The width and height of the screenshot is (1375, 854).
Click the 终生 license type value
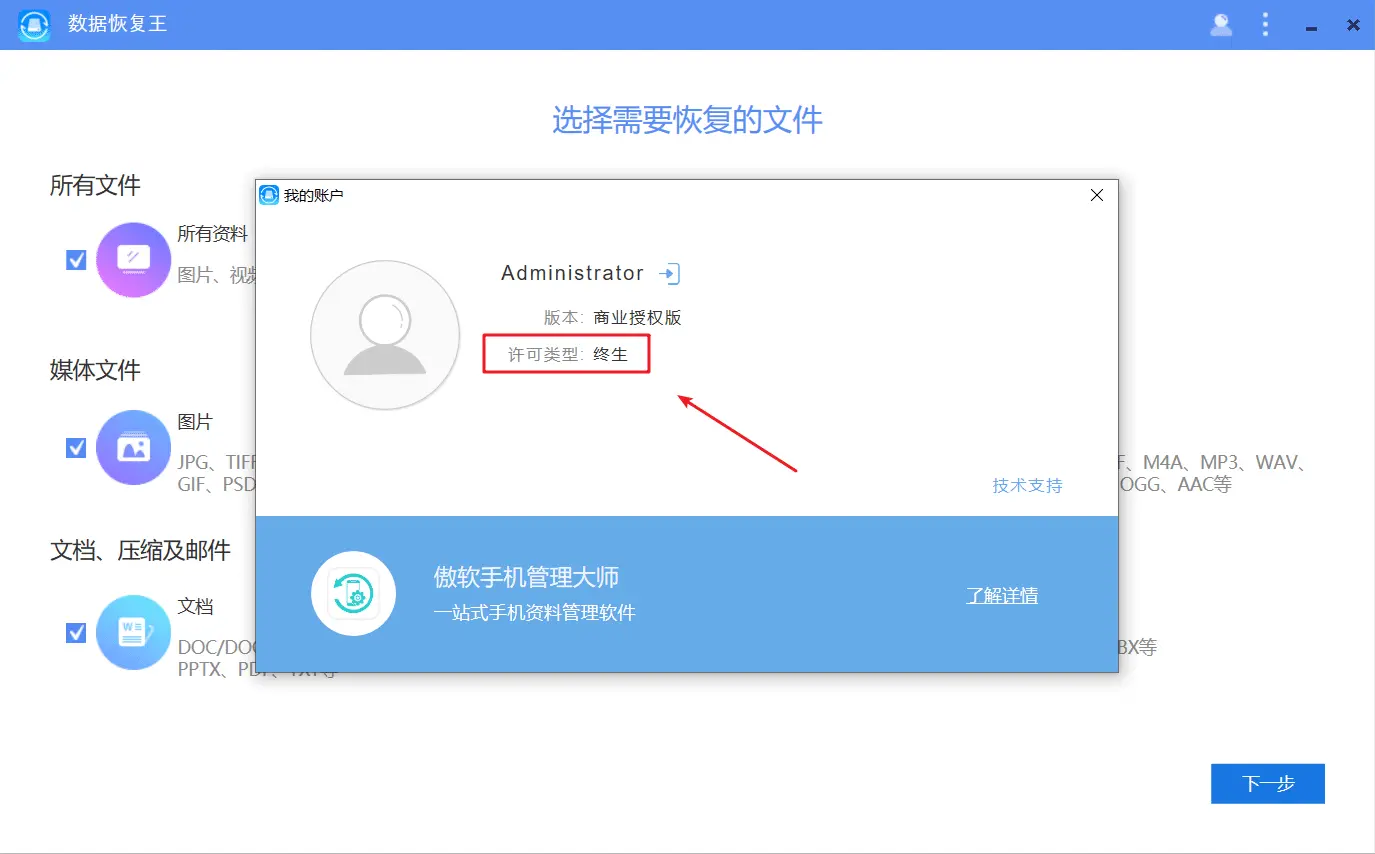pyautogui.click(x=610, y=354)
